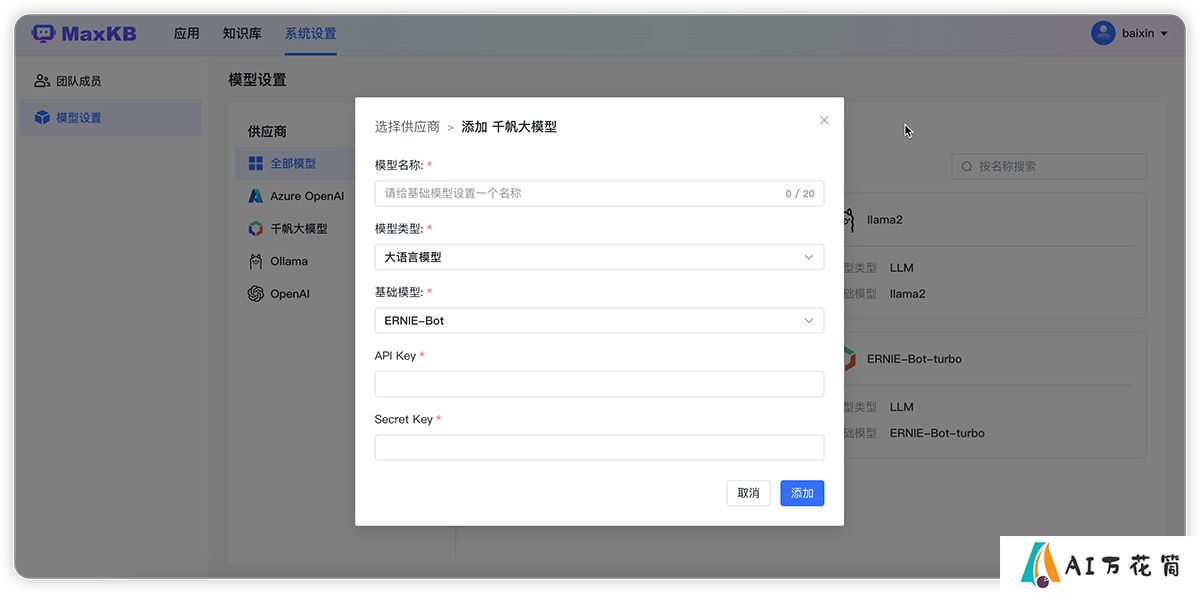Image resolution: width=1200 pixels, height=593 pixels.
Task: Click the OpenAI logo icon
Action: point(255,294)
